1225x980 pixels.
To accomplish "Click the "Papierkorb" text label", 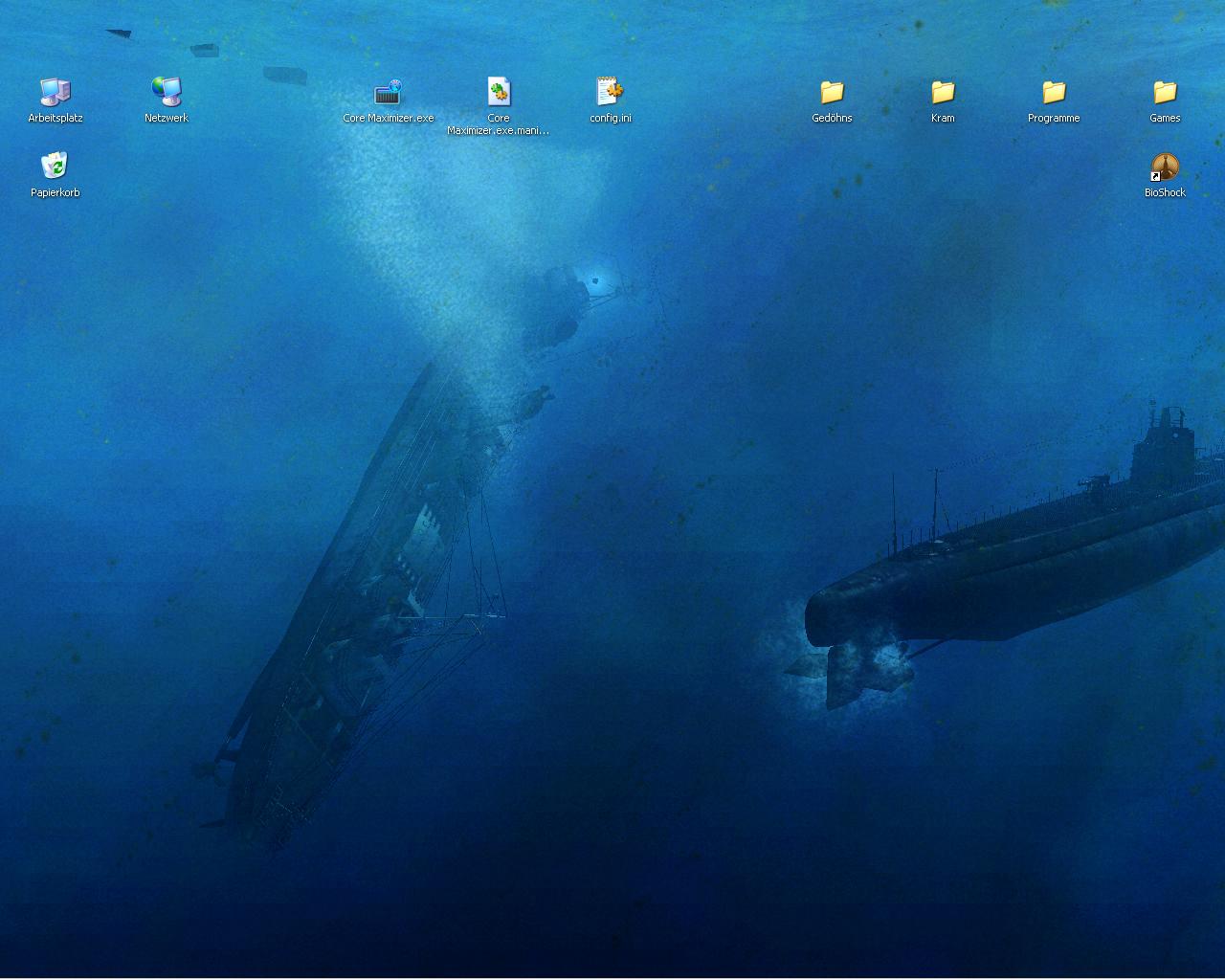I will tap(56, 193).
